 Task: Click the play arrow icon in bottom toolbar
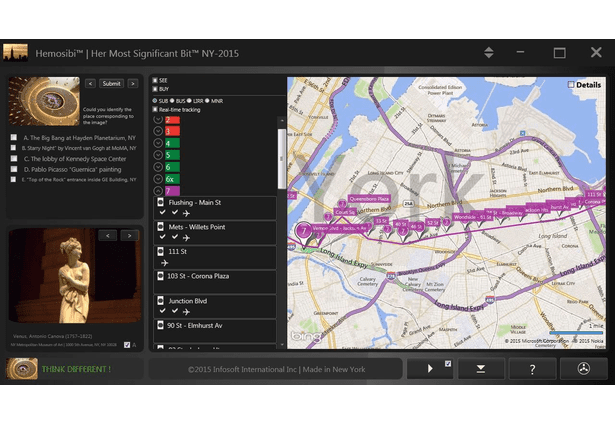coord(430,369)
